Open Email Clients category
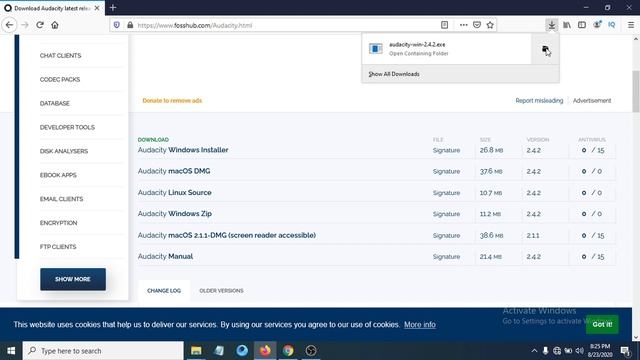The height and width of the screenshot is (360, 640). click(61, 199)
